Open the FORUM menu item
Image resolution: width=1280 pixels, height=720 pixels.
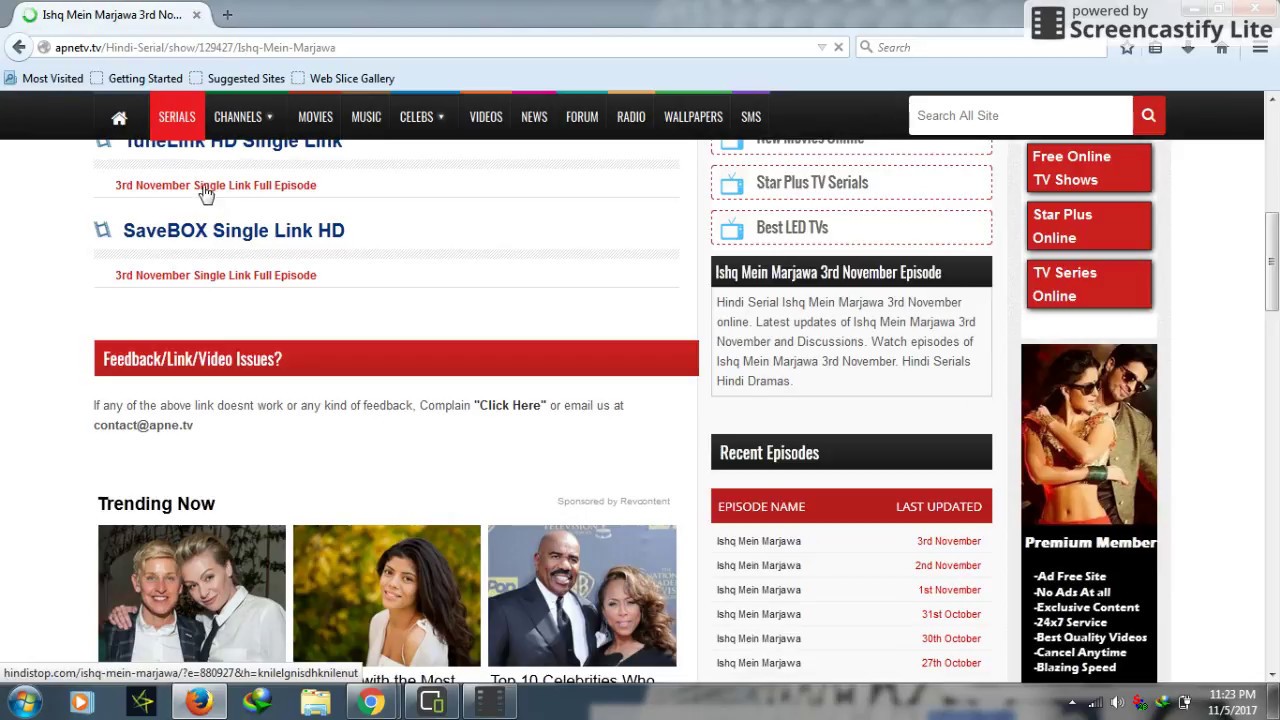582,117
